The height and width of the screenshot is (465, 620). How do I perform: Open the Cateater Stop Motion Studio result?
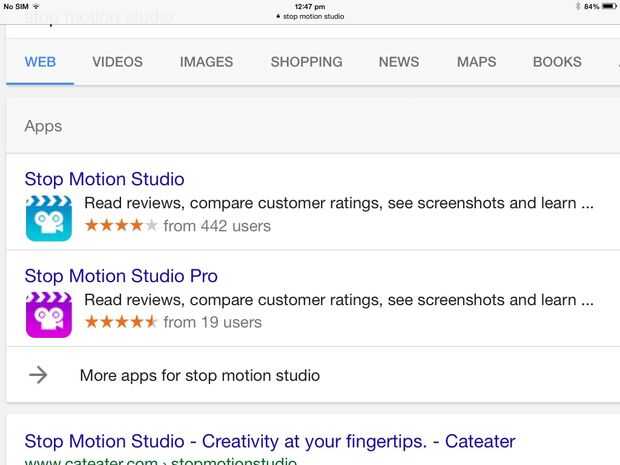269,441
